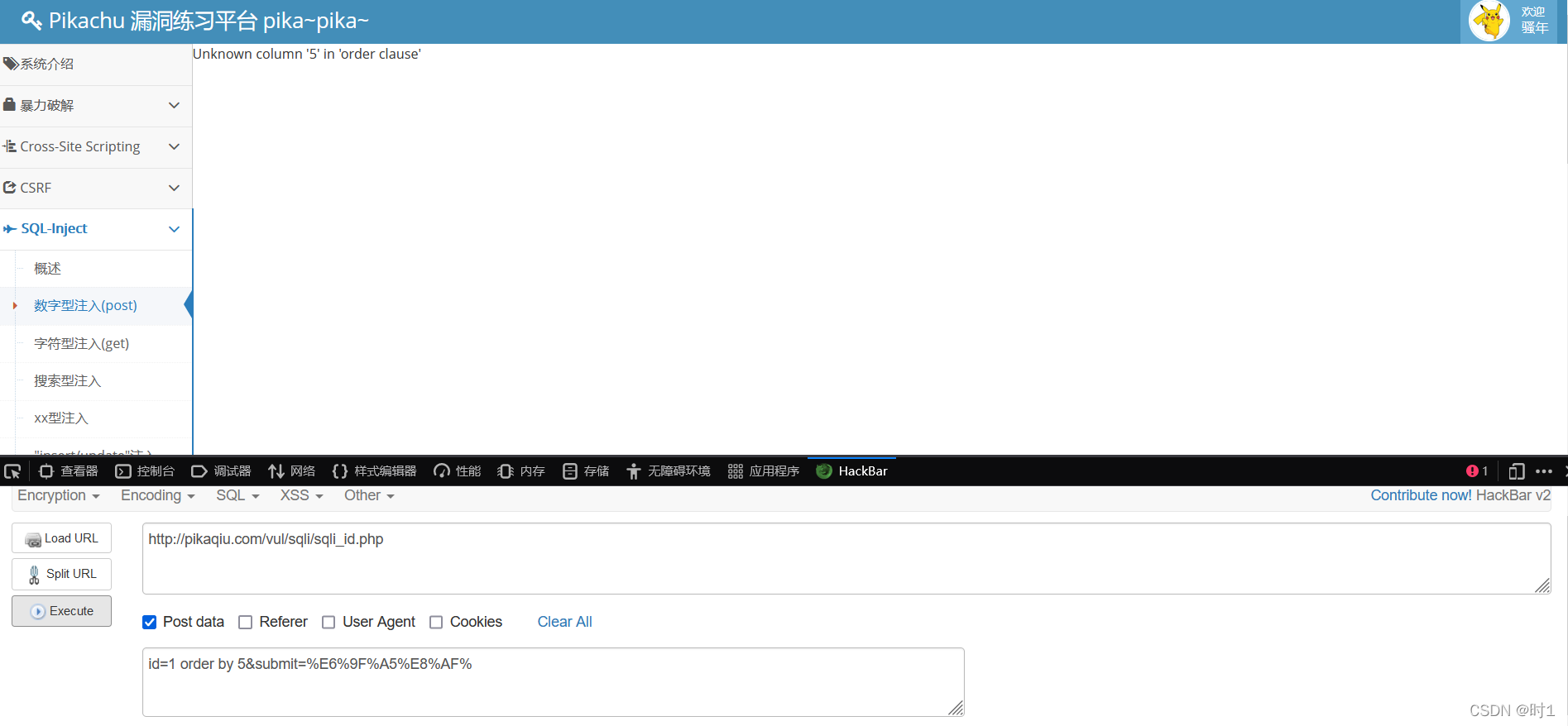Click the SQL-Inject plane icon
Image resolution: width=1568 pixels, height=726 pixels.
coord(10,228)
